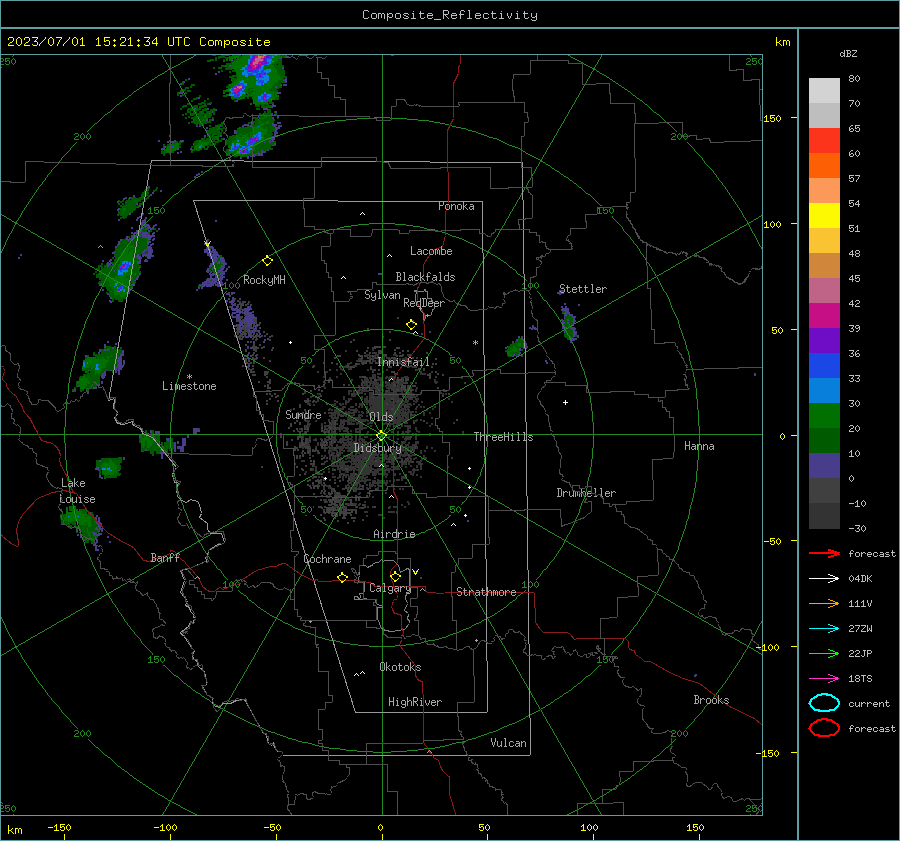Click the Drumheller city label
900x841 pixels.
(586, 493)
